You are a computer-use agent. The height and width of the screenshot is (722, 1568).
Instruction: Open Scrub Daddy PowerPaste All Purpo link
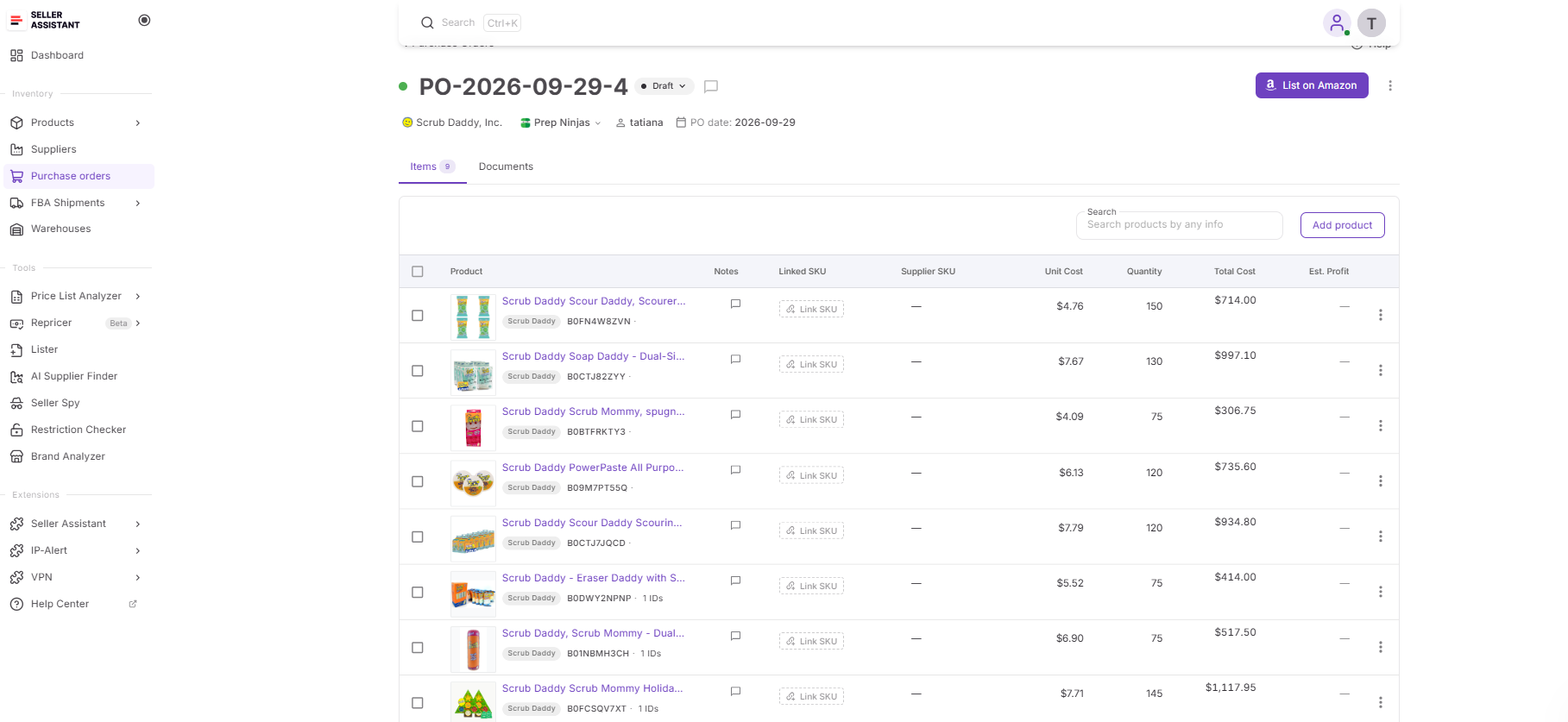tap(593, 468)
